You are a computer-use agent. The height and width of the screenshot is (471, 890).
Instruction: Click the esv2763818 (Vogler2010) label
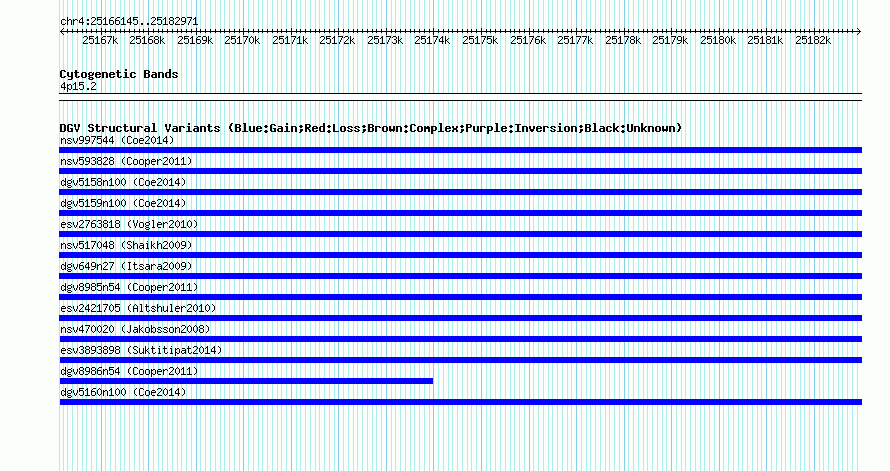129,224
